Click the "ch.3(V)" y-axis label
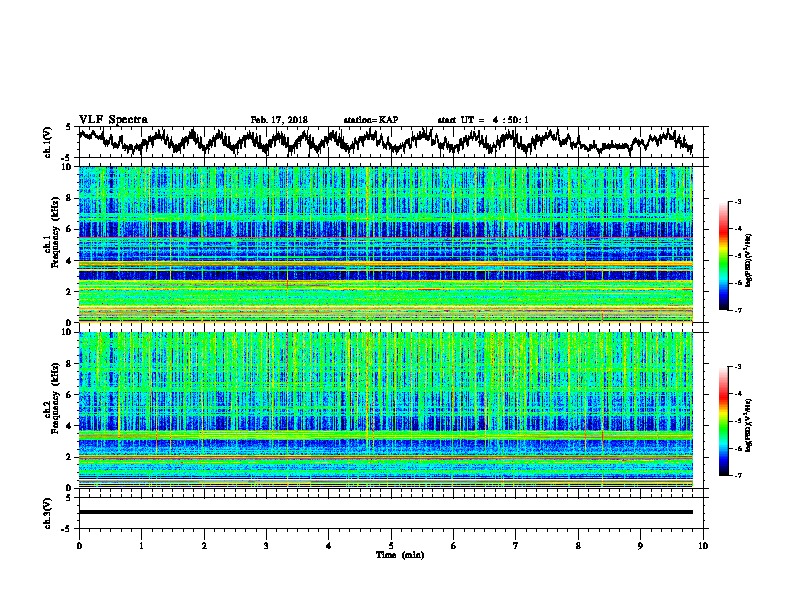The image size is (792, 612). 48,513
